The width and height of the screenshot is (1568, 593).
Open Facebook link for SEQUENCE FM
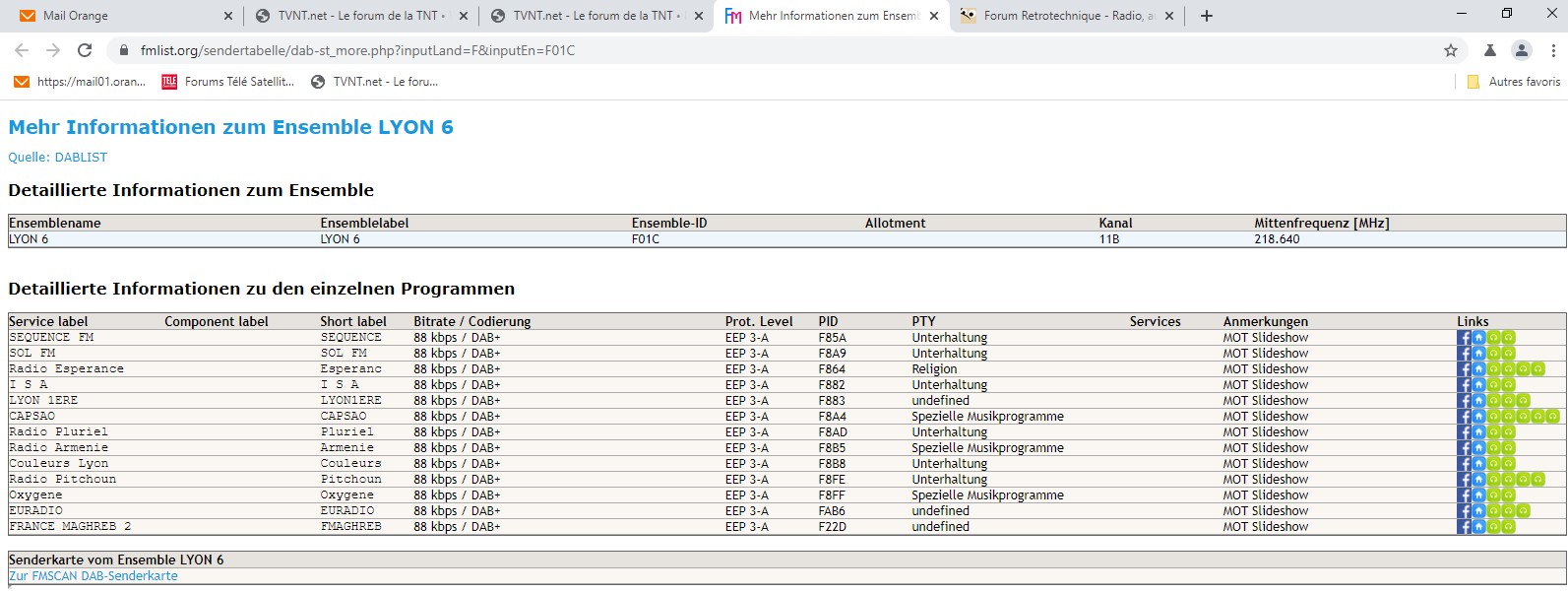click(x=1464, y=338)
